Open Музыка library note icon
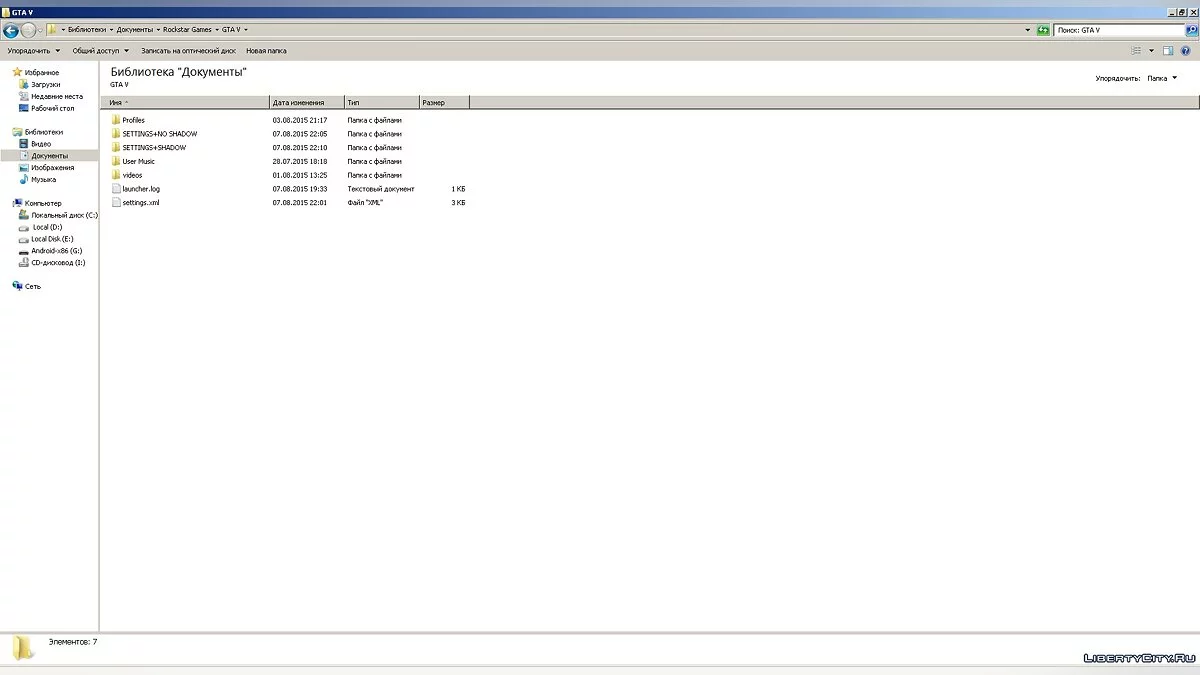The image size is (1200, 675). pyautogui.click(x=24, y=180)
